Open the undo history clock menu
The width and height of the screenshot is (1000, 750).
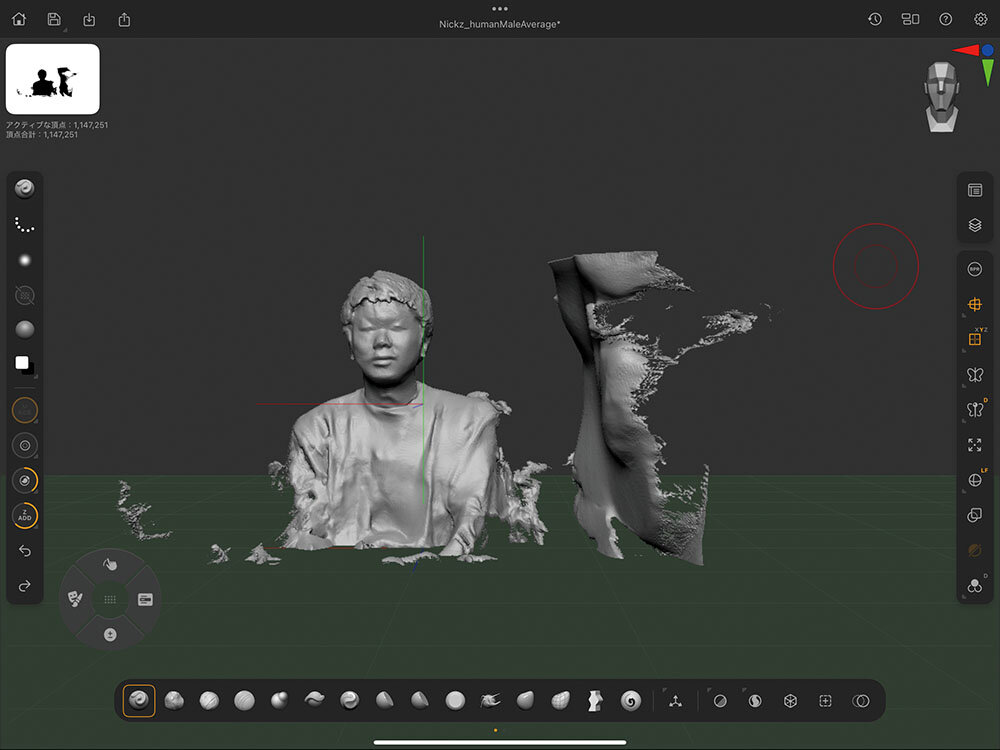coord(875,19)
